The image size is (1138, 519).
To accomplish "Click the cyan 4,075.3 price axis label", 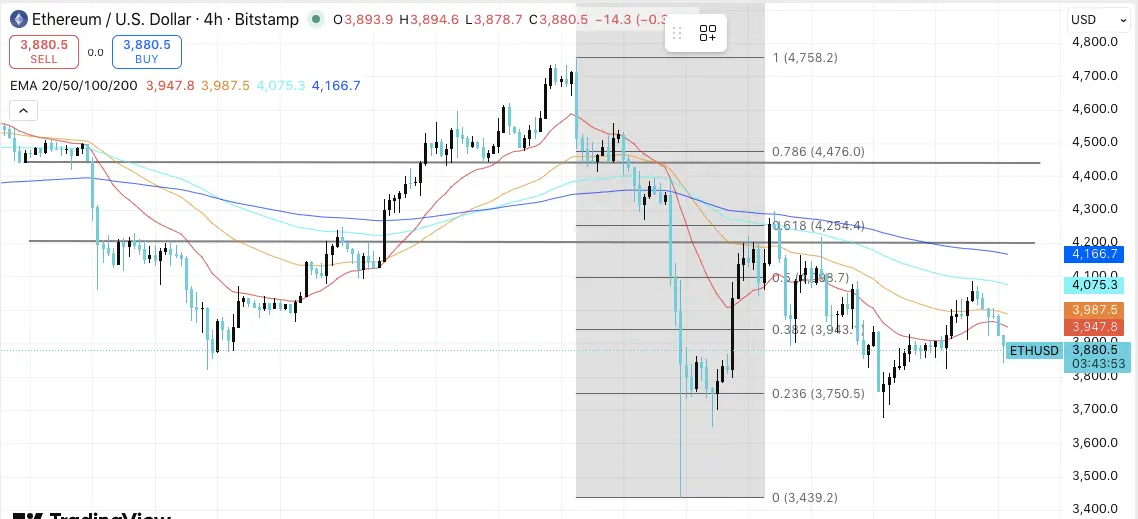I will 1093,285.
